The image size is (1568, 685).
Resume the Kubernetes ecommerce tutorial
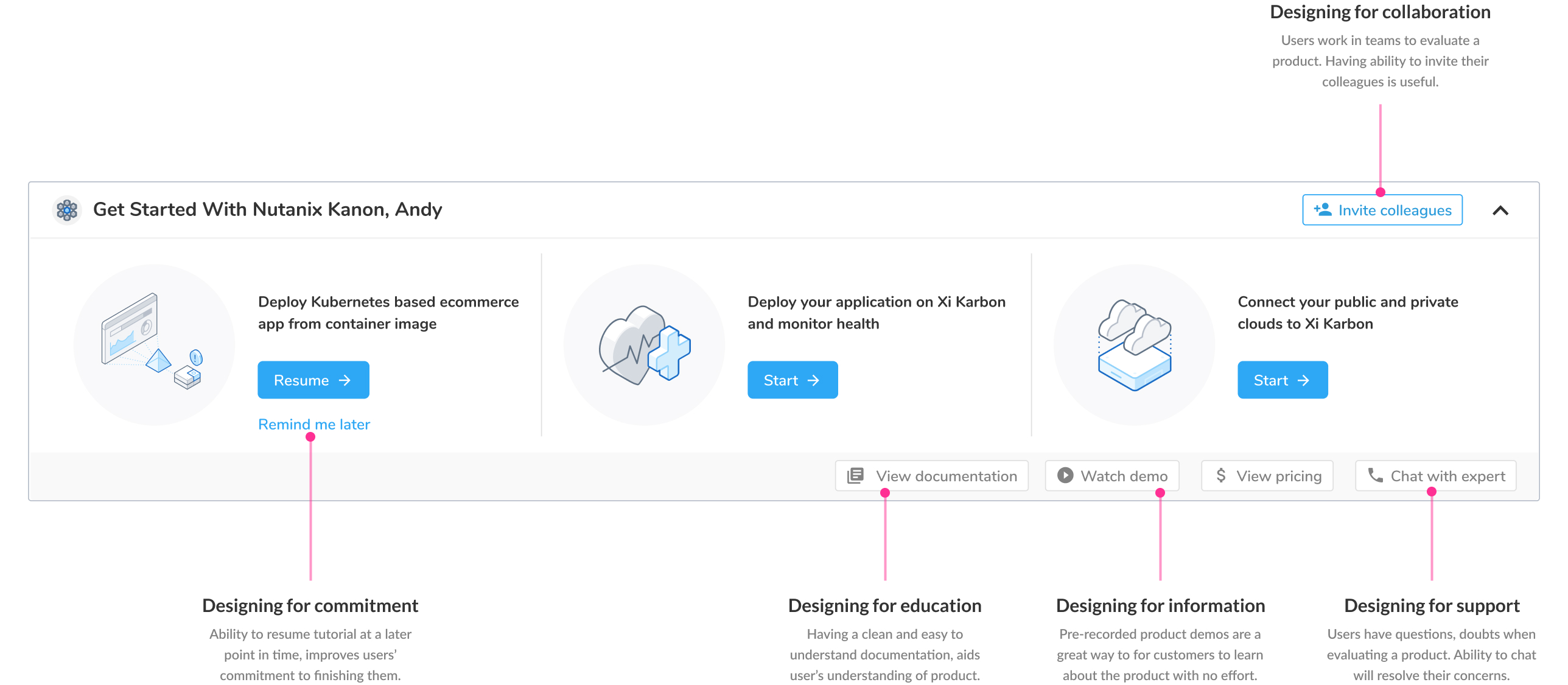(x=313, y=380)
